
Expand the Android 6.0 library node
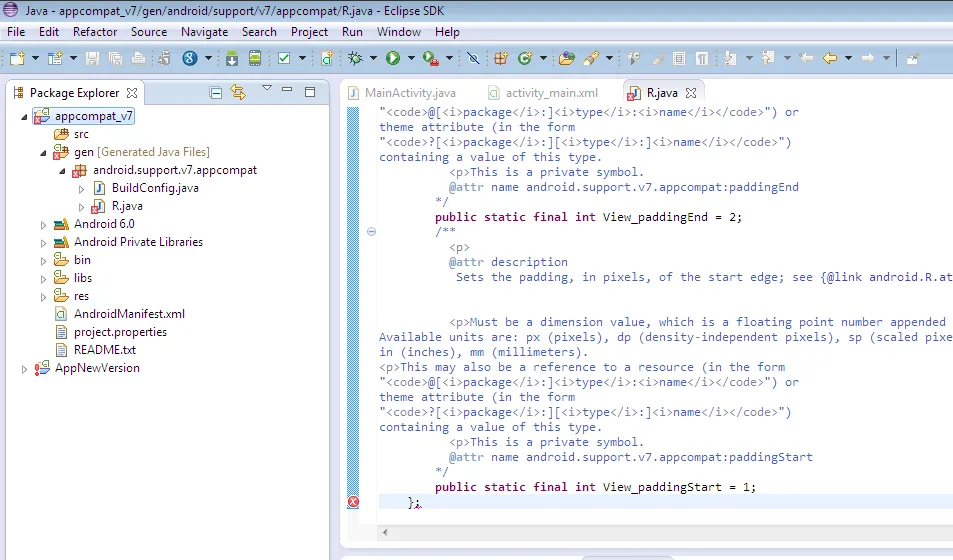[x=43, y=225]
